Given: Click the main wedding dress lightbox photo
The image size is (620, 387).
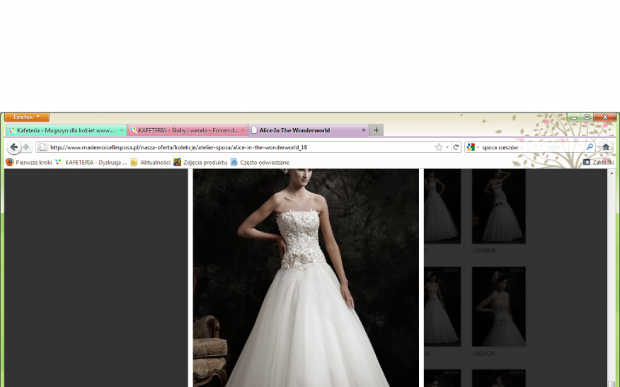Looking at the screenshot, I should point(306,278).
